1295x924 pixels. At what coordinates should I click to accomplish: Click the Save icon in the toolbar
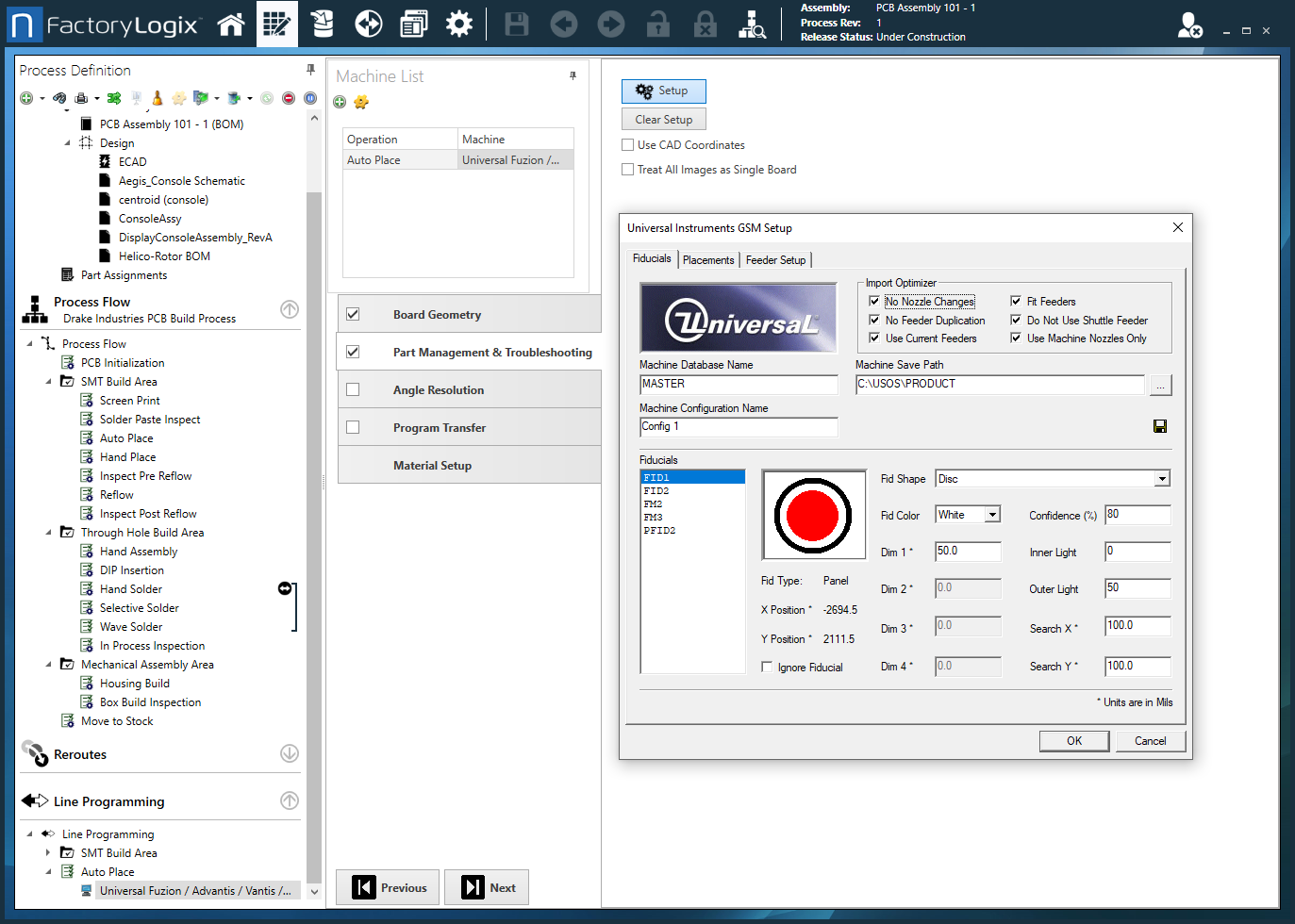pos(516,24)
